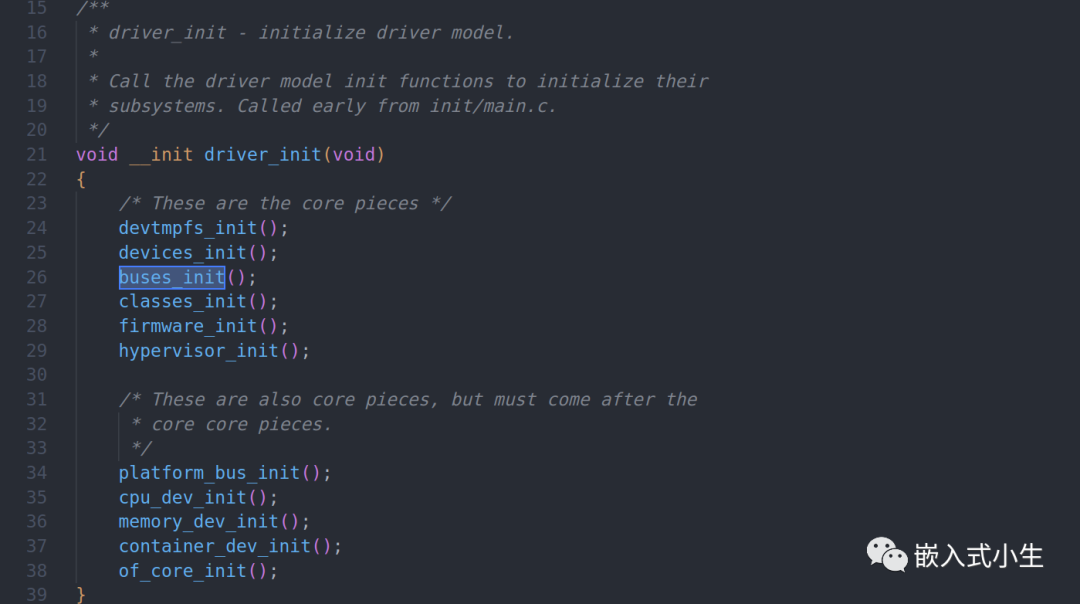Click the cpu_dev_init function call
Image resolution: width=1080 pixels, height=604 pixels.
tap(183, 498)
